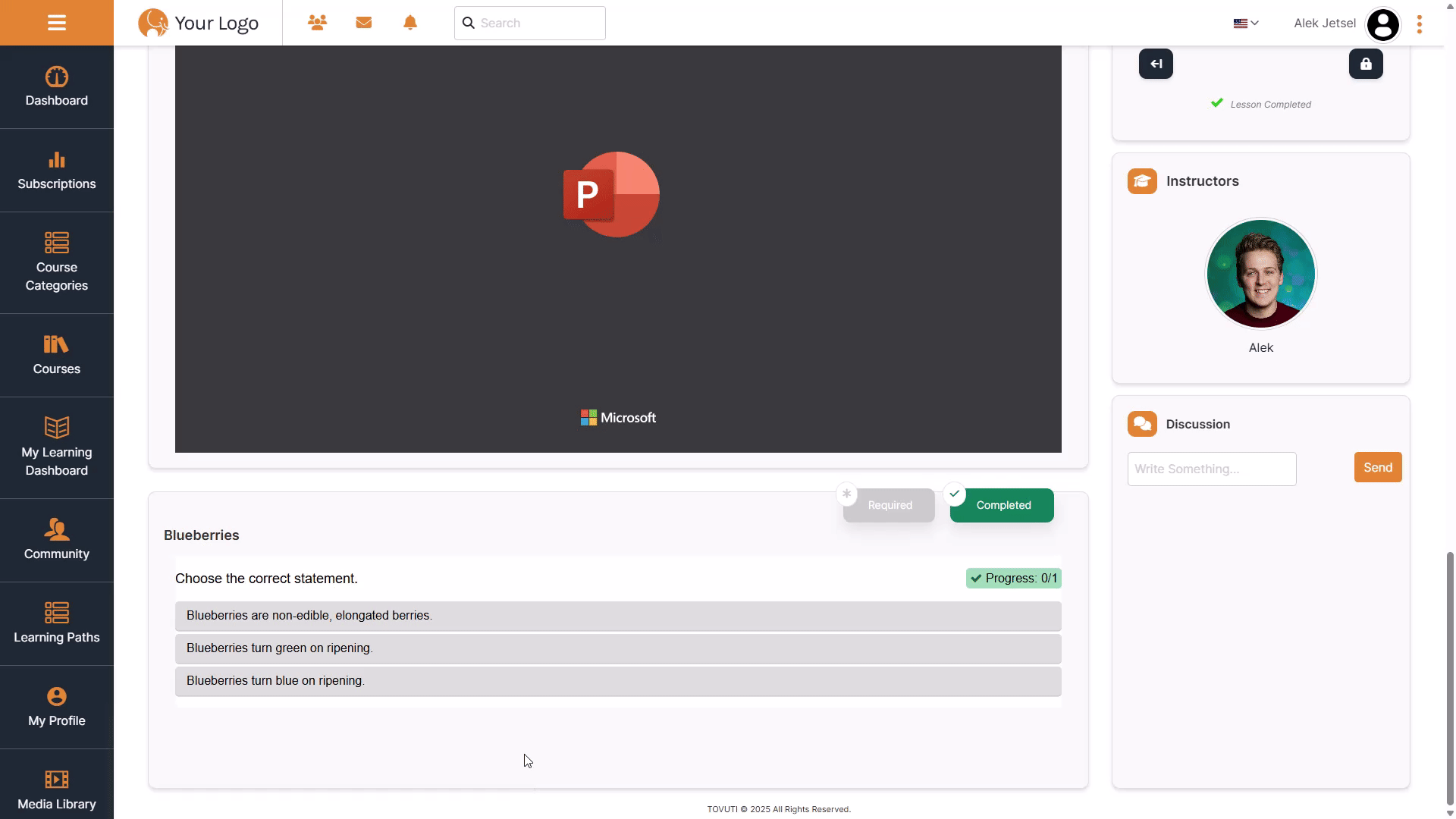Click the TOVUTI copyright footer text
The image size is (1456, 819).
(x=779, y=809)
